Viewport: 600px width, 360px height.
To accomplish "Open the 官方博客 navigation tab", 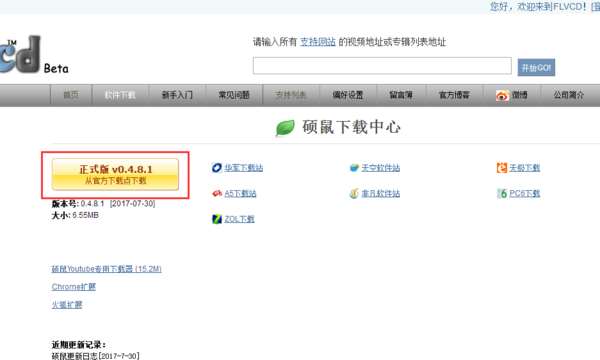I will [454, 95].
